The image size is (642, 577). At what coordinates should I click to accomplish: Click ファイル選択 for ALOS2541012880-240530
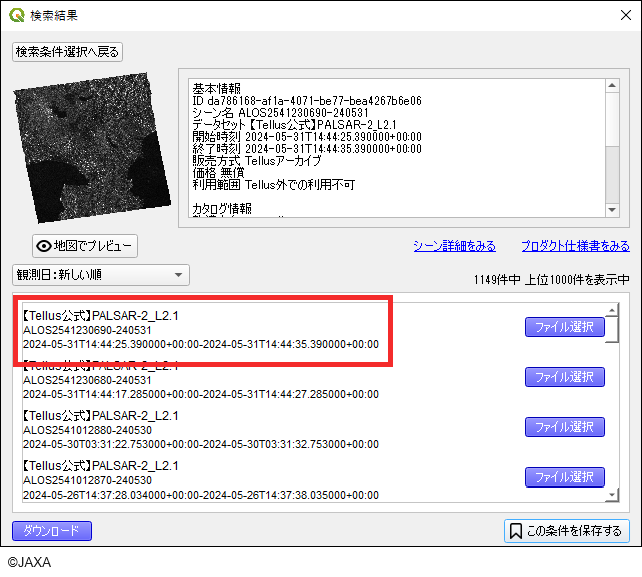pyautogui.click(x=565, y=427)
